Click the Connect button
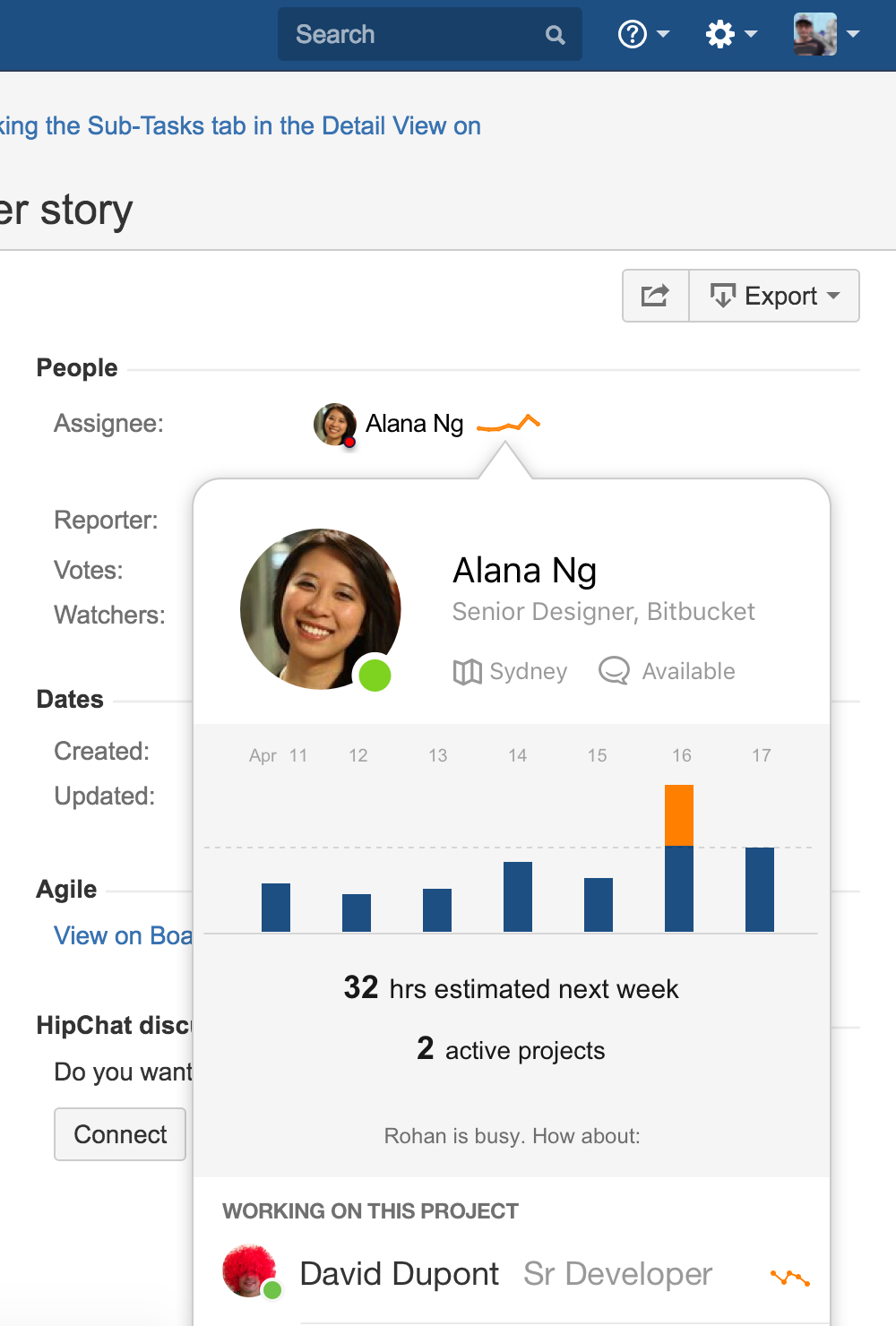Image resolution: width=896 pixels, height=1326 pixels. tap(120, 1134)
